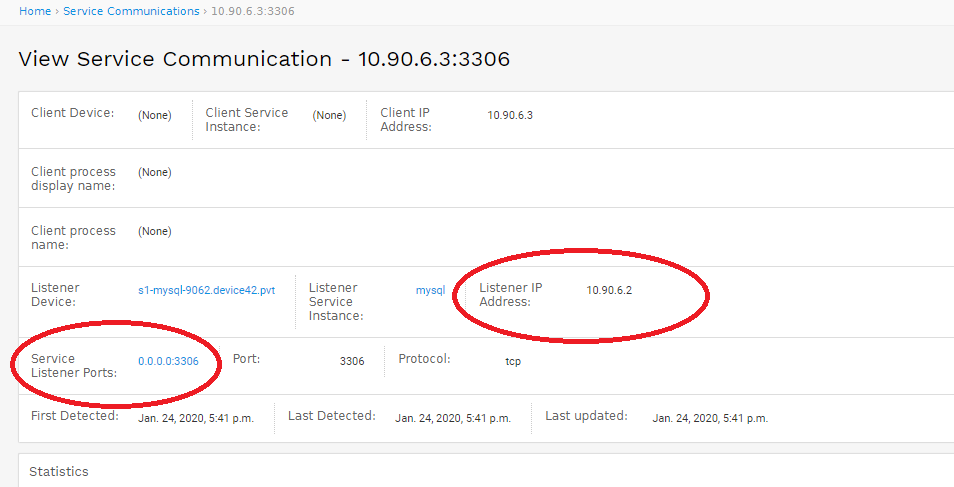
Task: Click the Statistics section header
Action: (58, 472)
